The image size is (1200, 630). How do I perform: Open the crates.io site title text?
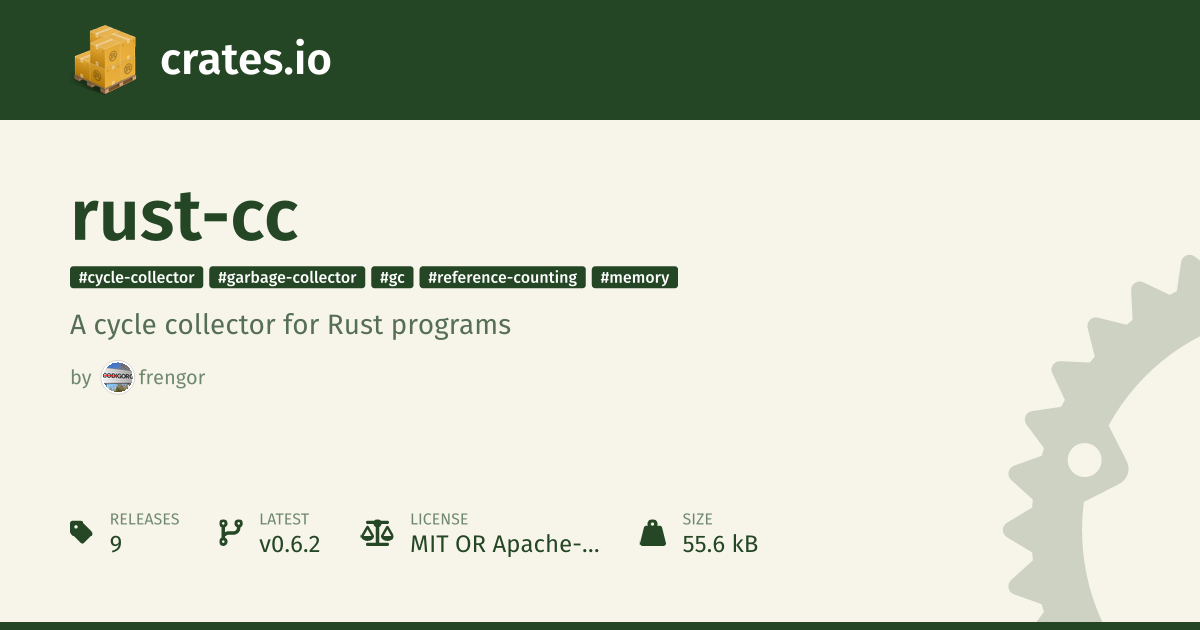click(x=245, y=60)
